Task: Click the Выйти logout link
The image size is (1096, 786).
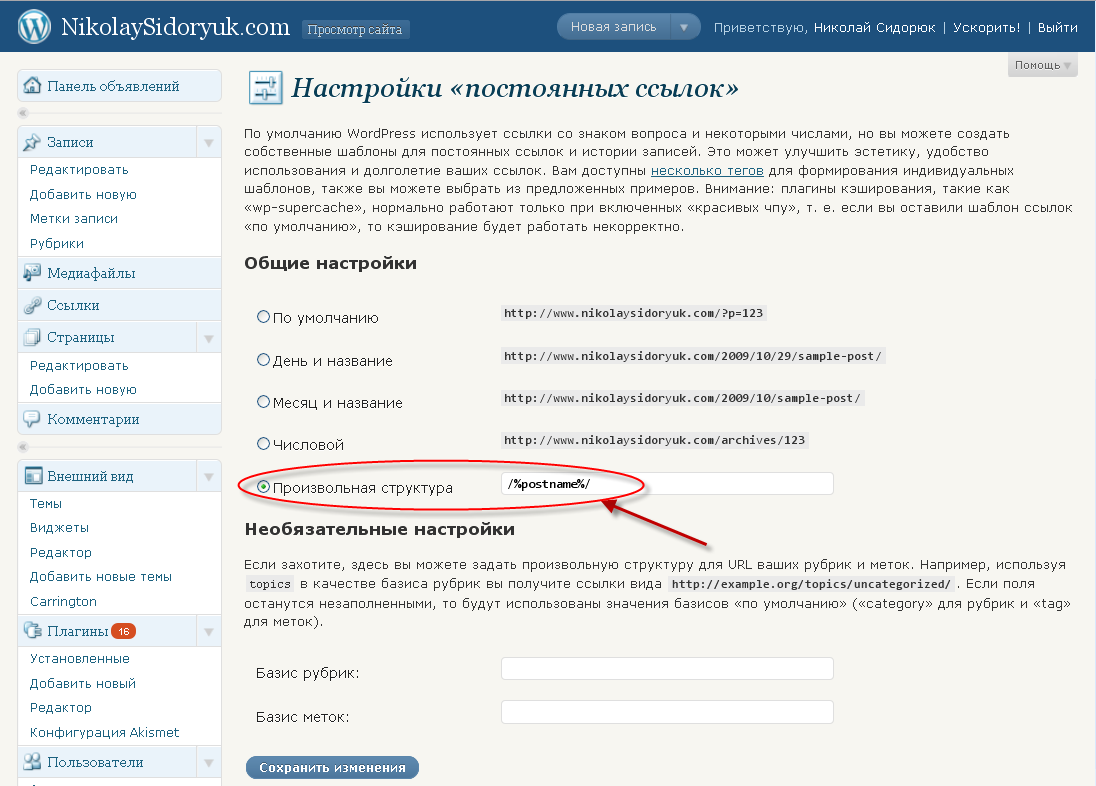Action: coord(1058,27)
